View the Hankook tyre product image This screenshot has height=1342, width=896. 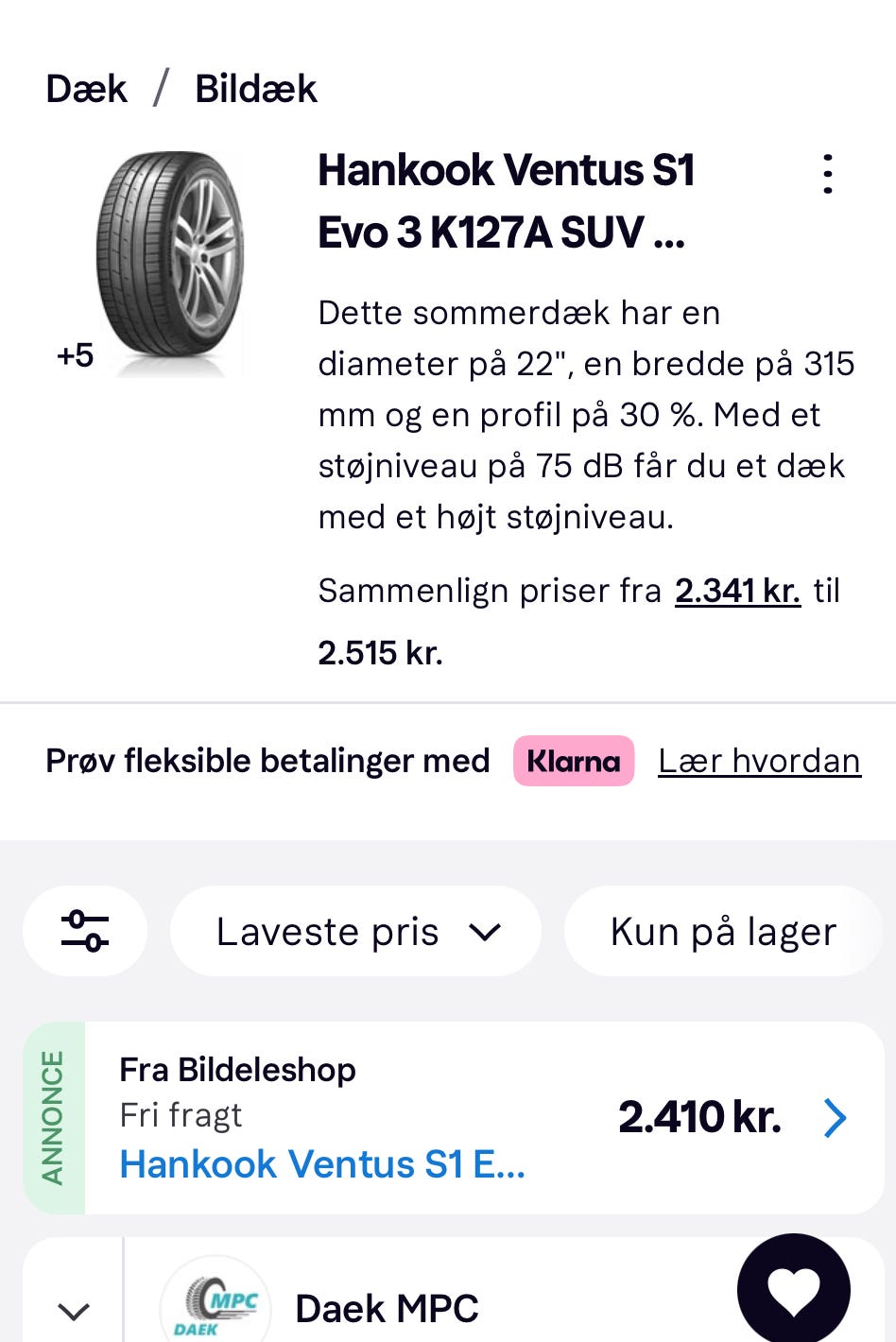pos(170,255)
